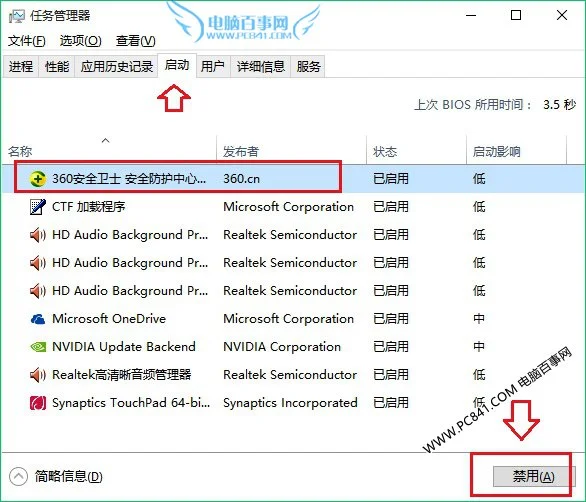Collapse to 简略信息 using circle arrow icon
The width and height of the screenshot is (586, 502).
[x=18, y=477]
